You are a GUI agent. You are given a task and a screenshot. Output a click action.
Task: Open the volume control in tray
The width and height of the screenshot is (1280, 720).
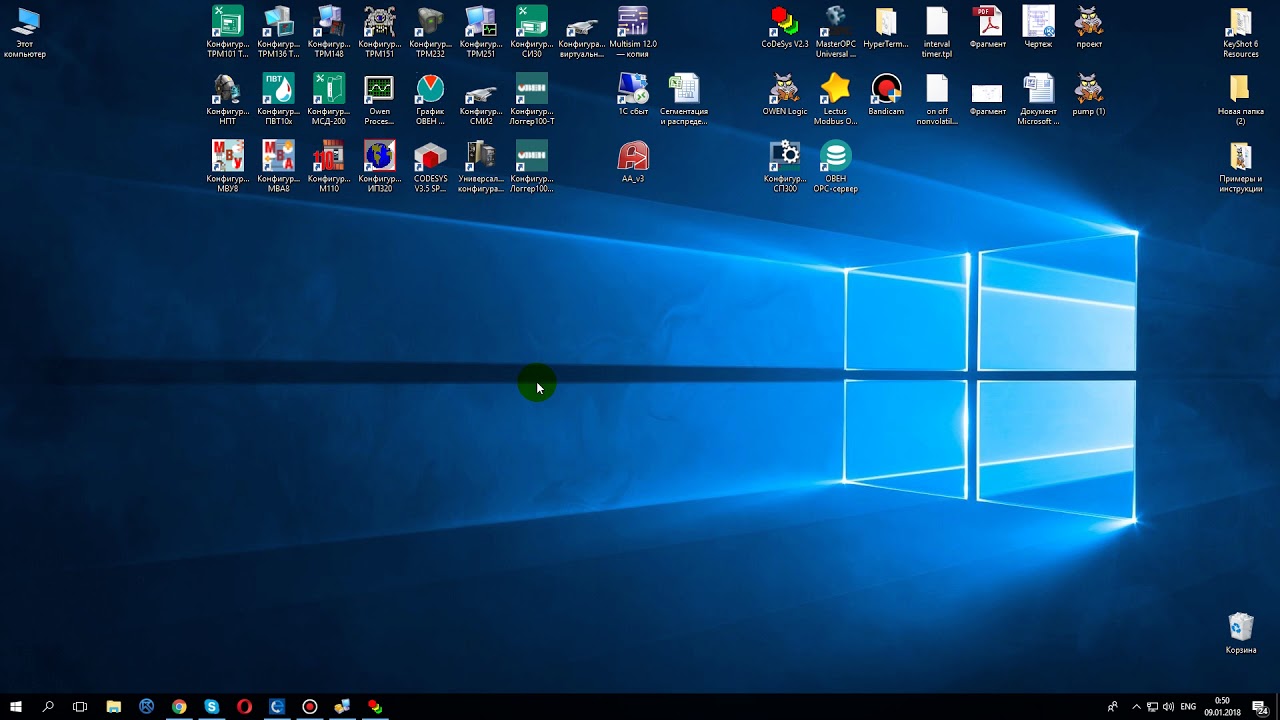[1168, 706]
